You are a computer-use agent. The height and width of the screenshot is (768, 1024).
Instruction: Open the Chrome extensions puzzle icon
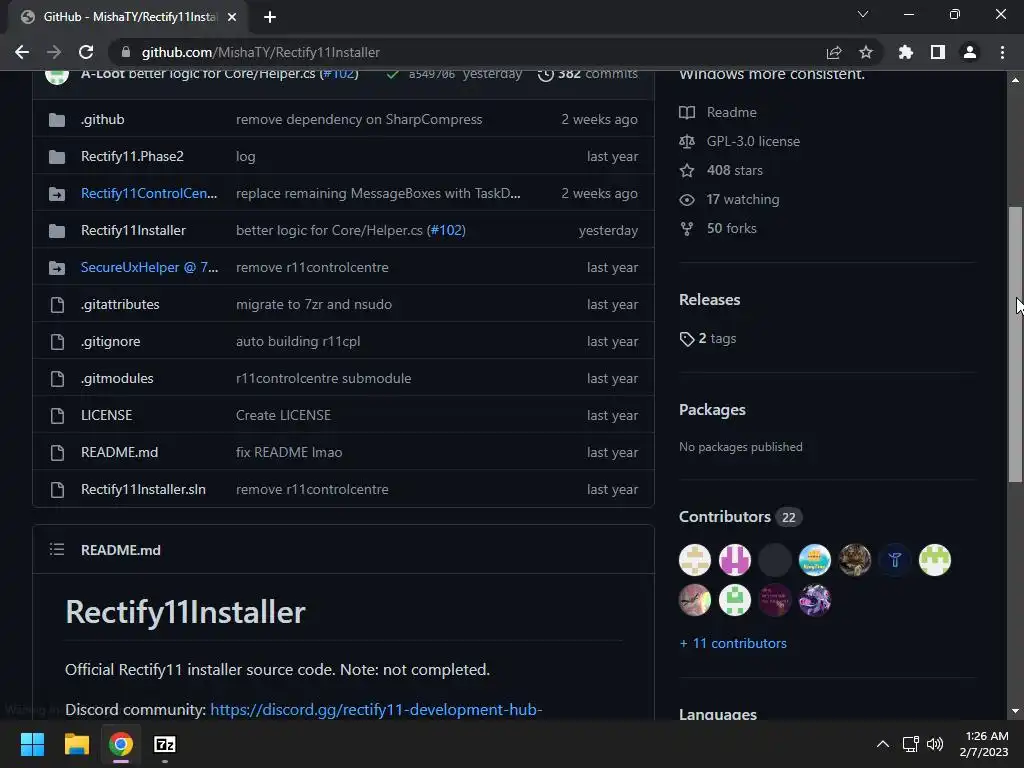click(906, 52)
